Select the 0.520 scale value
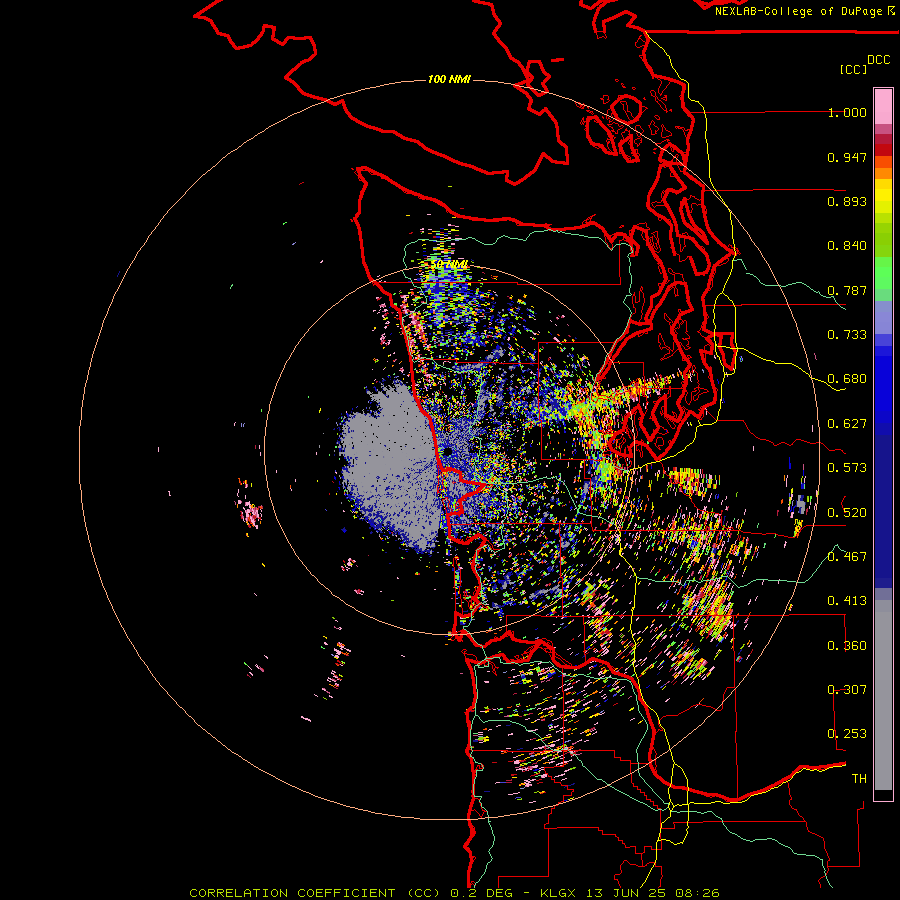Viewport: 900px width, 900px height. click(847, 512)
